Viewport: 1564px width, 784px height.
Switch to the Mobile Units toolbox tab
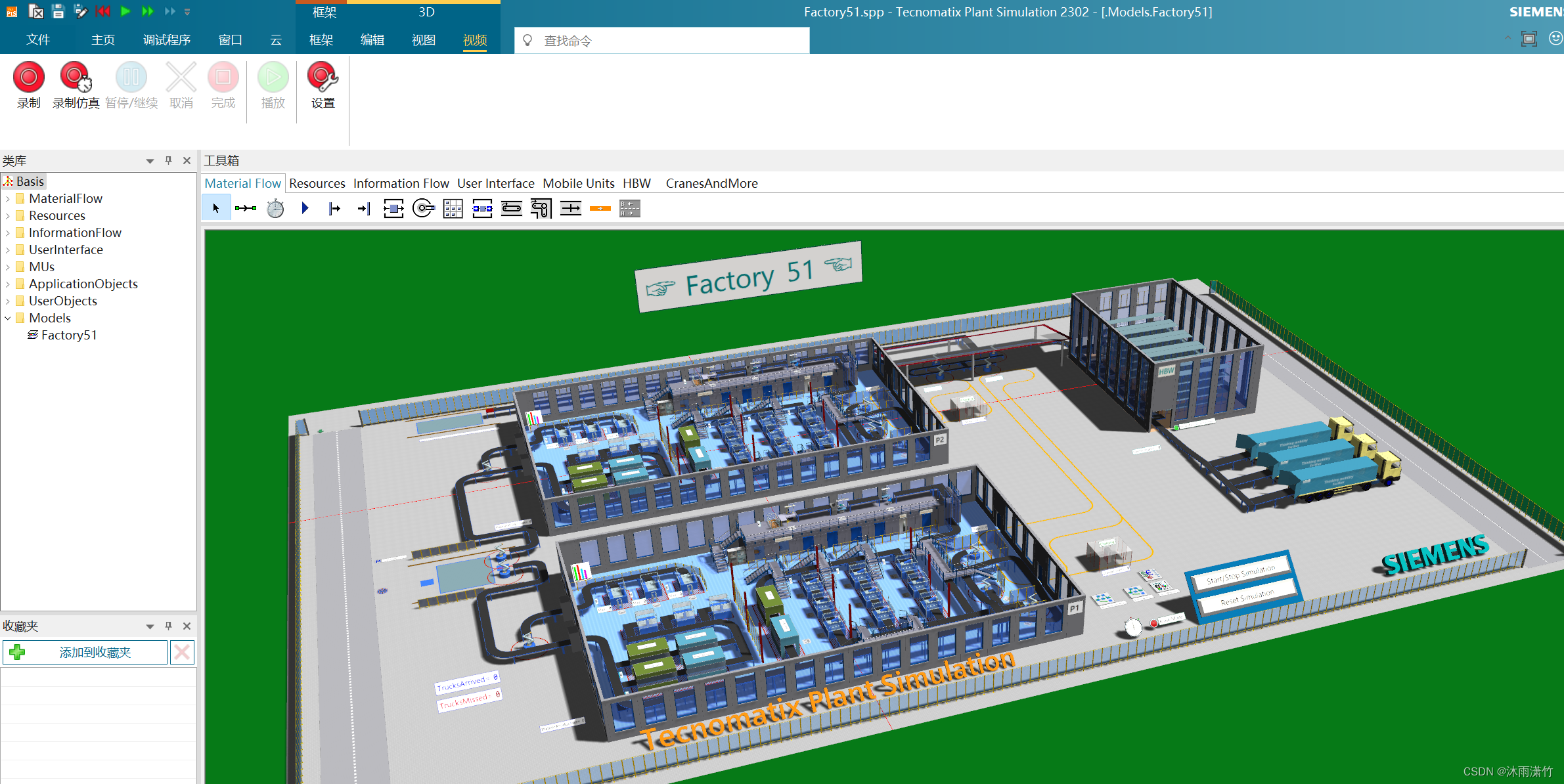click(578, 183)
